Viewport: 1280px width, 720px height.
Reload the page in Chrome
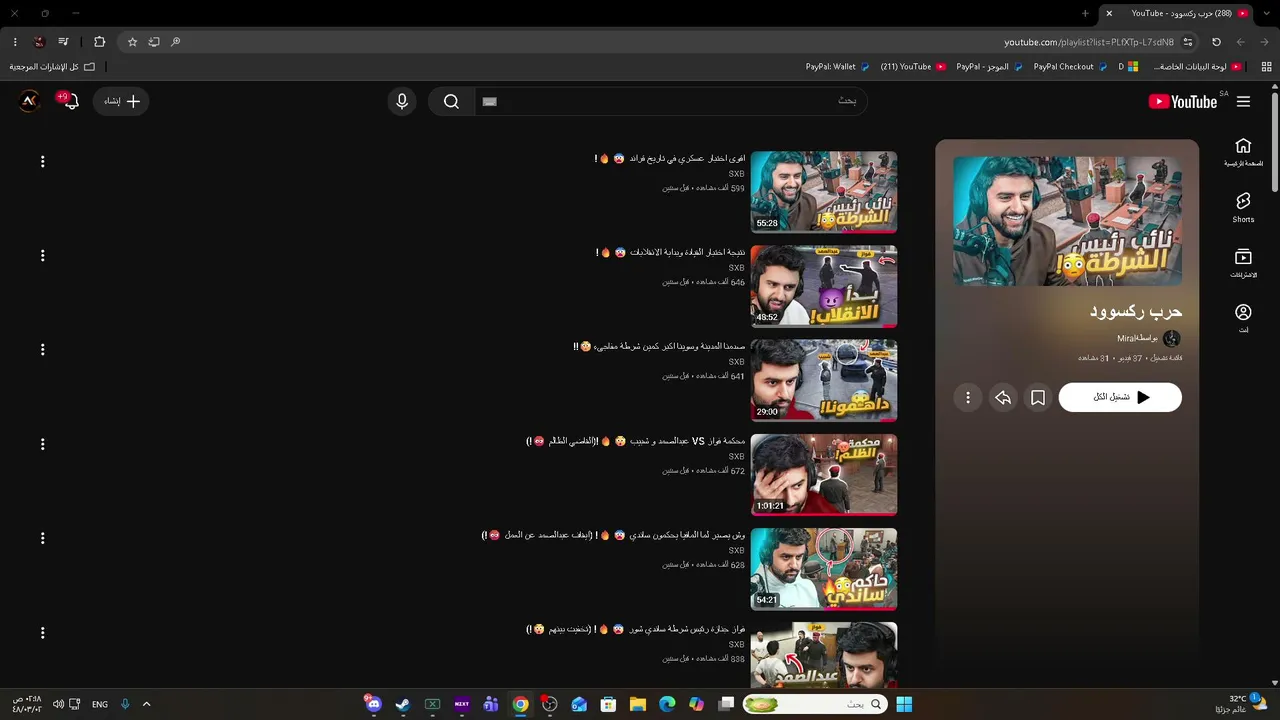click(x=1216, y=42)
